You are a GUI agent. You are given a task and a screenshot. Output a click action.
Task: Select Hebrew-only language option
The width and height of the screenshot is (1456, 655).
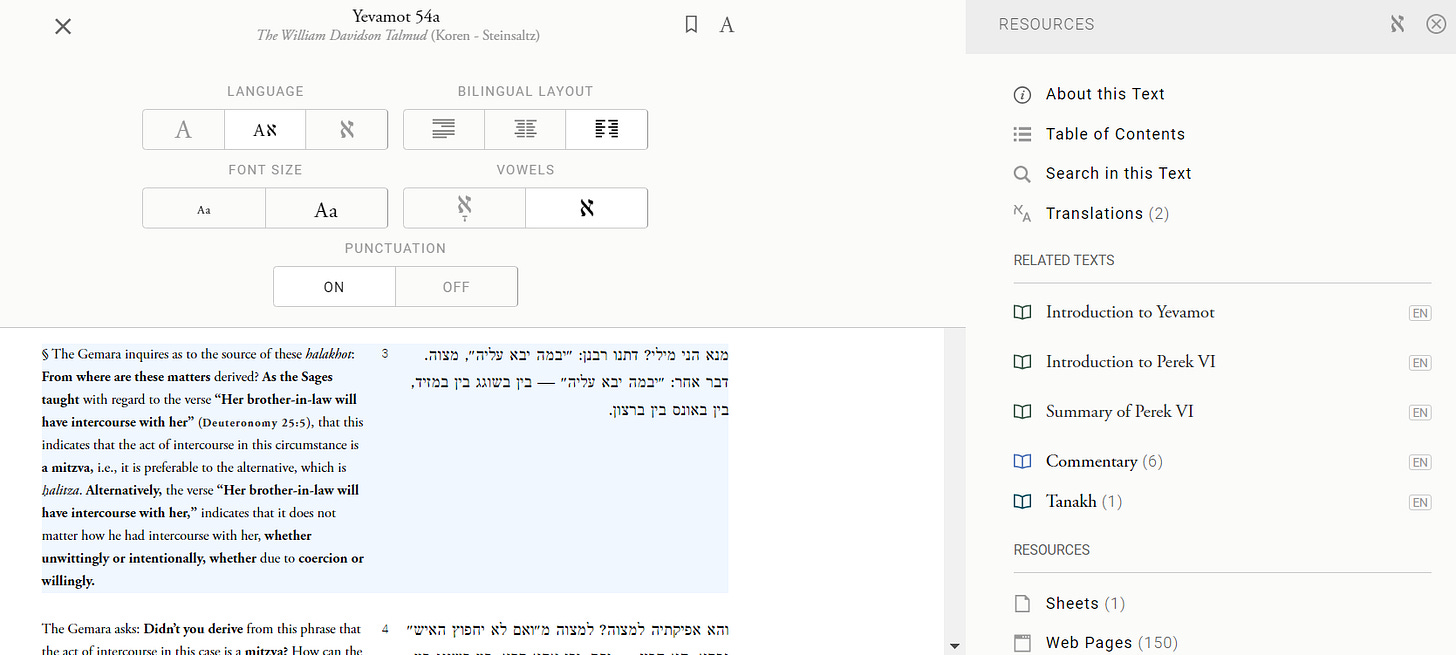tap(347, 129)
